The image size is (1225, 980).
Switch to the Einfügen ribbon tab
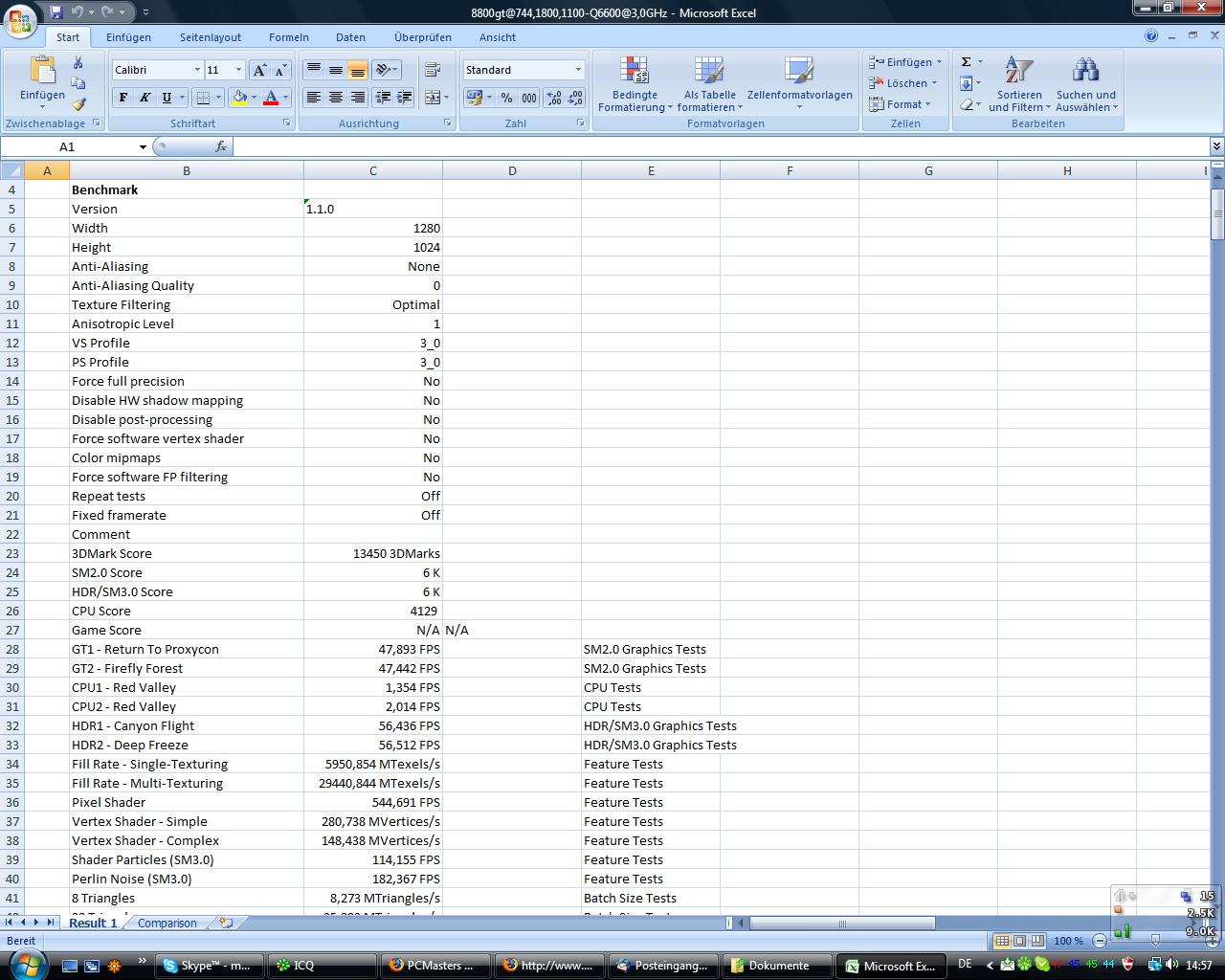(x=128, y=37)
